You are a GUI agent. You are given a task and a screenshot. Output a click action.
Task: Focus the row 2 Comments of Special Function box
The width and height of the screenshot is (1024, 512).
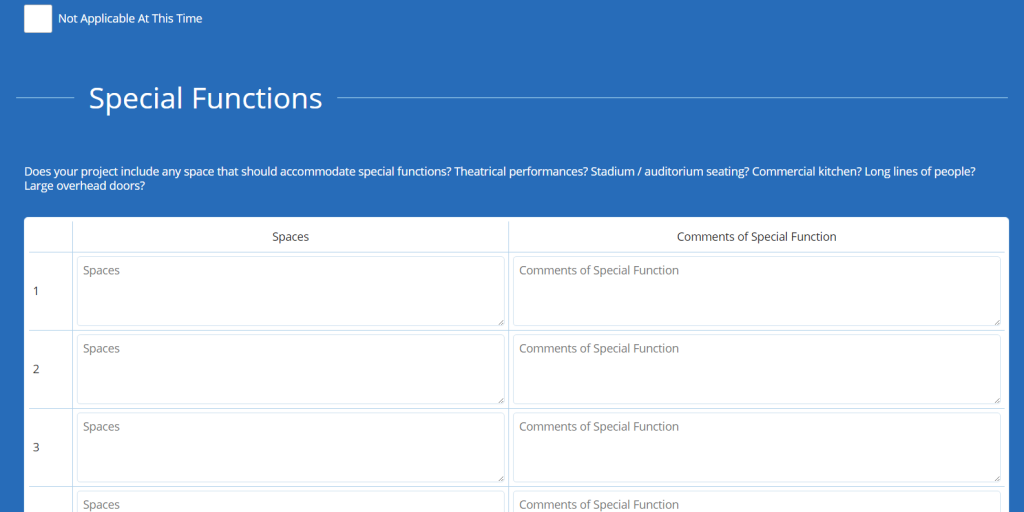pos(756,369)
